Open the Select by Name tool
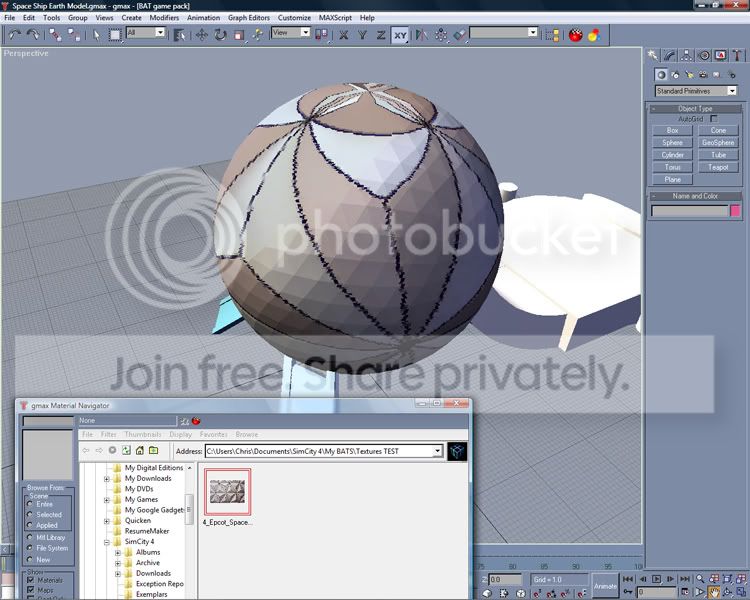750x600 pixels. [179, 35]
